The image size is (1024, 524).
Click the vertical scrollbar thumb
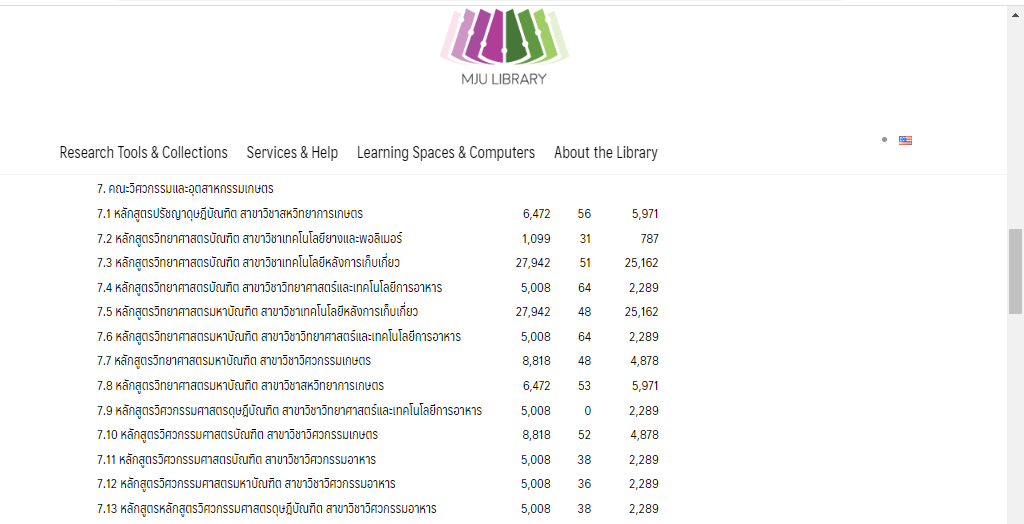(x=1015, y=270)
